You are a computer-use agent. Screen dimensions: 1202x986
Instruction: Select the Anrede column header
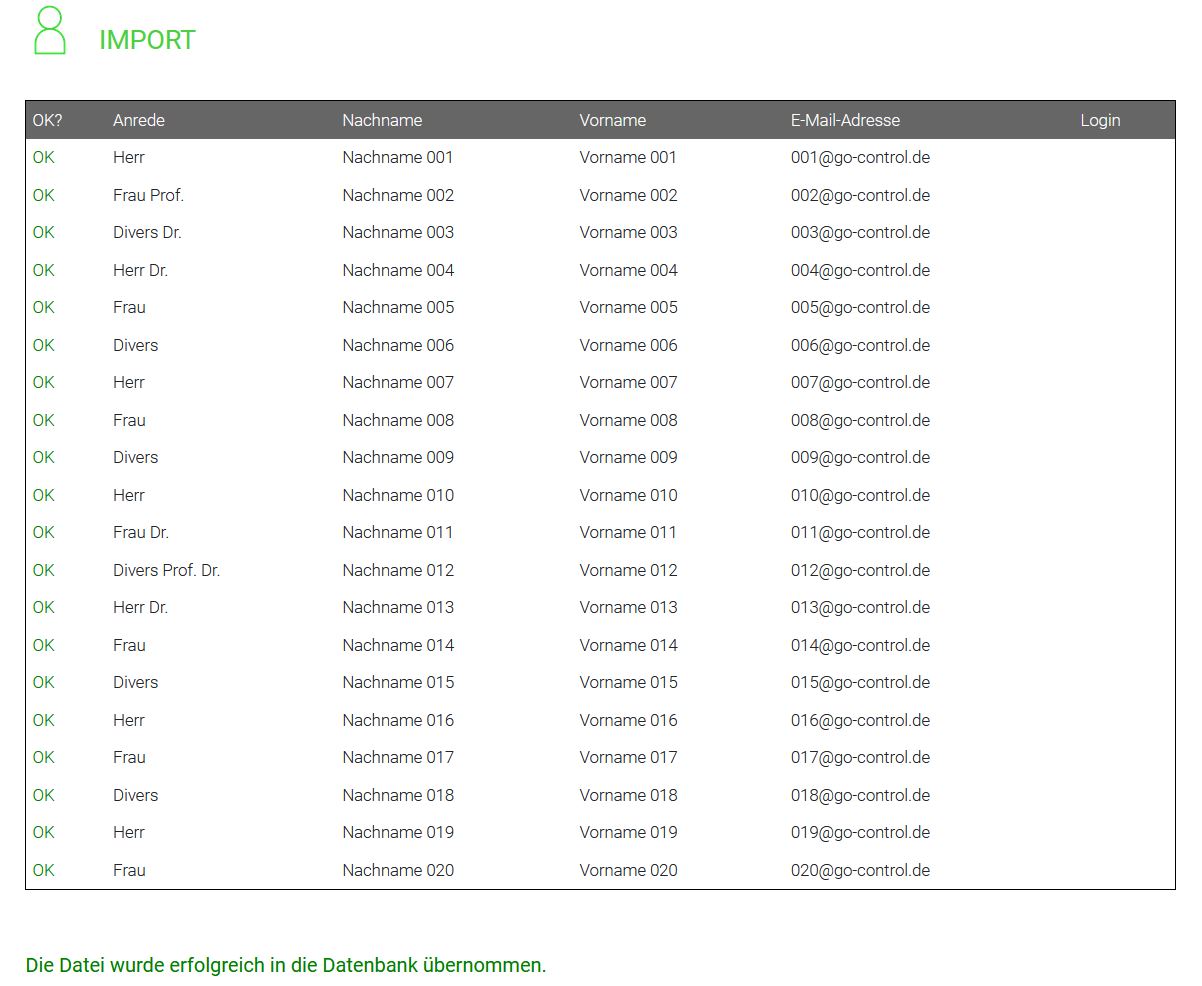coord(138,120)
